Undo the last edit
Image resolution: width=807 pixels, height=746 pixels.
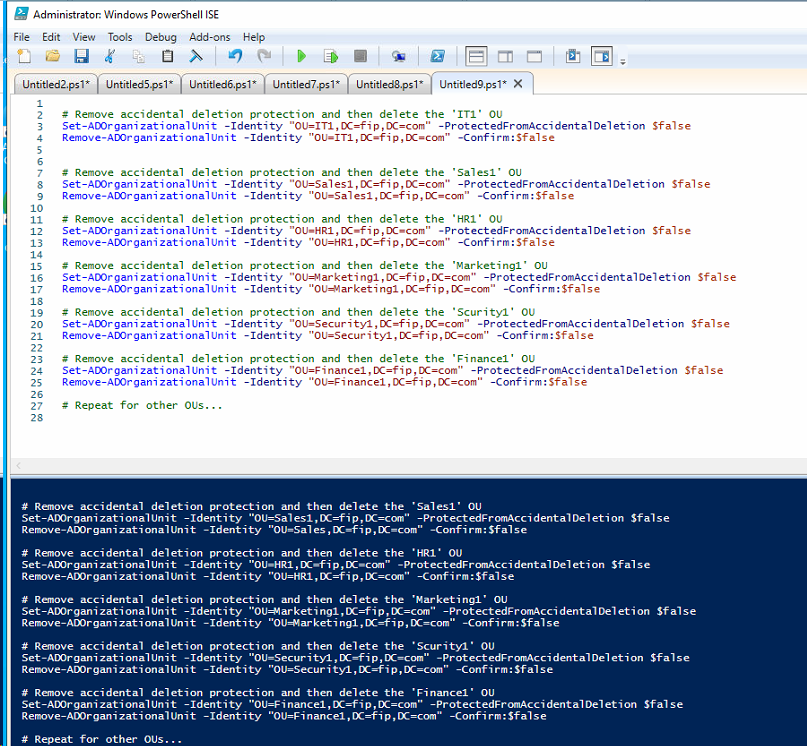tap(235, 56)
